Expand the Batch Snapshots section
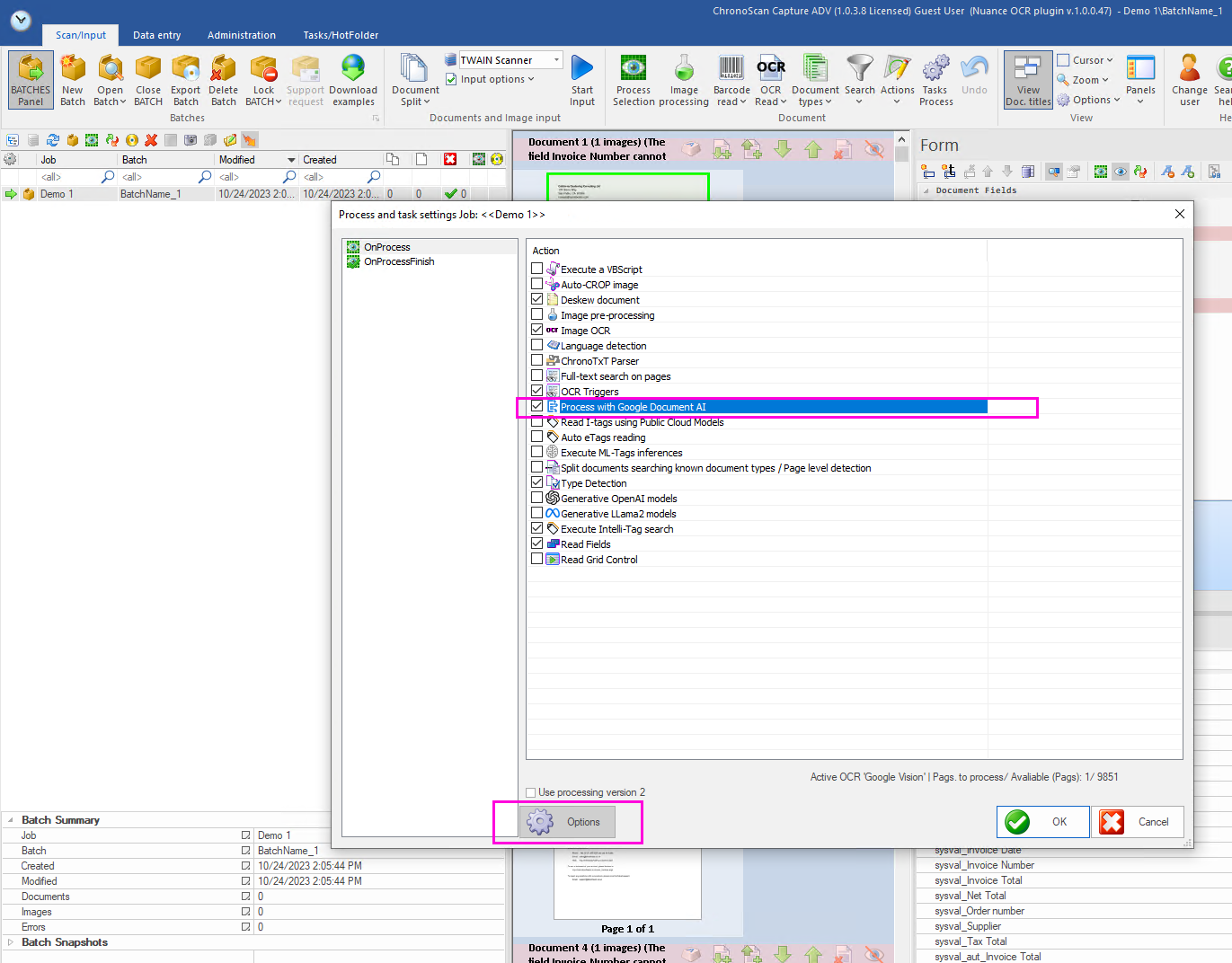 [11, 942]
